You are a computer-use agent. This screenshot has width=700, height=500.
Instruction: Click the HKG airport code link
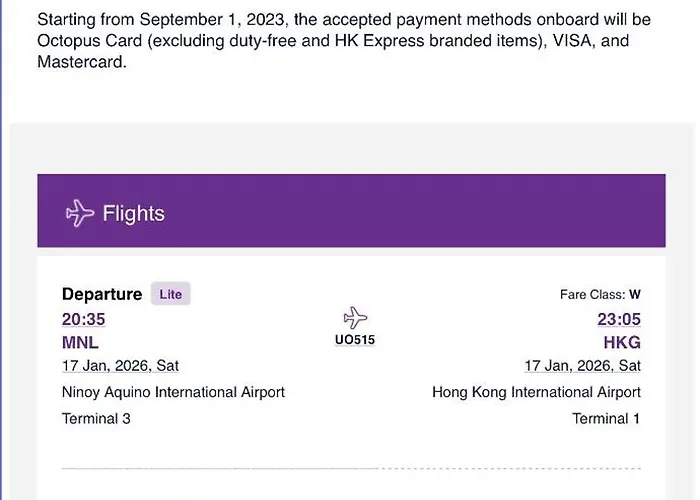(622, 343)
